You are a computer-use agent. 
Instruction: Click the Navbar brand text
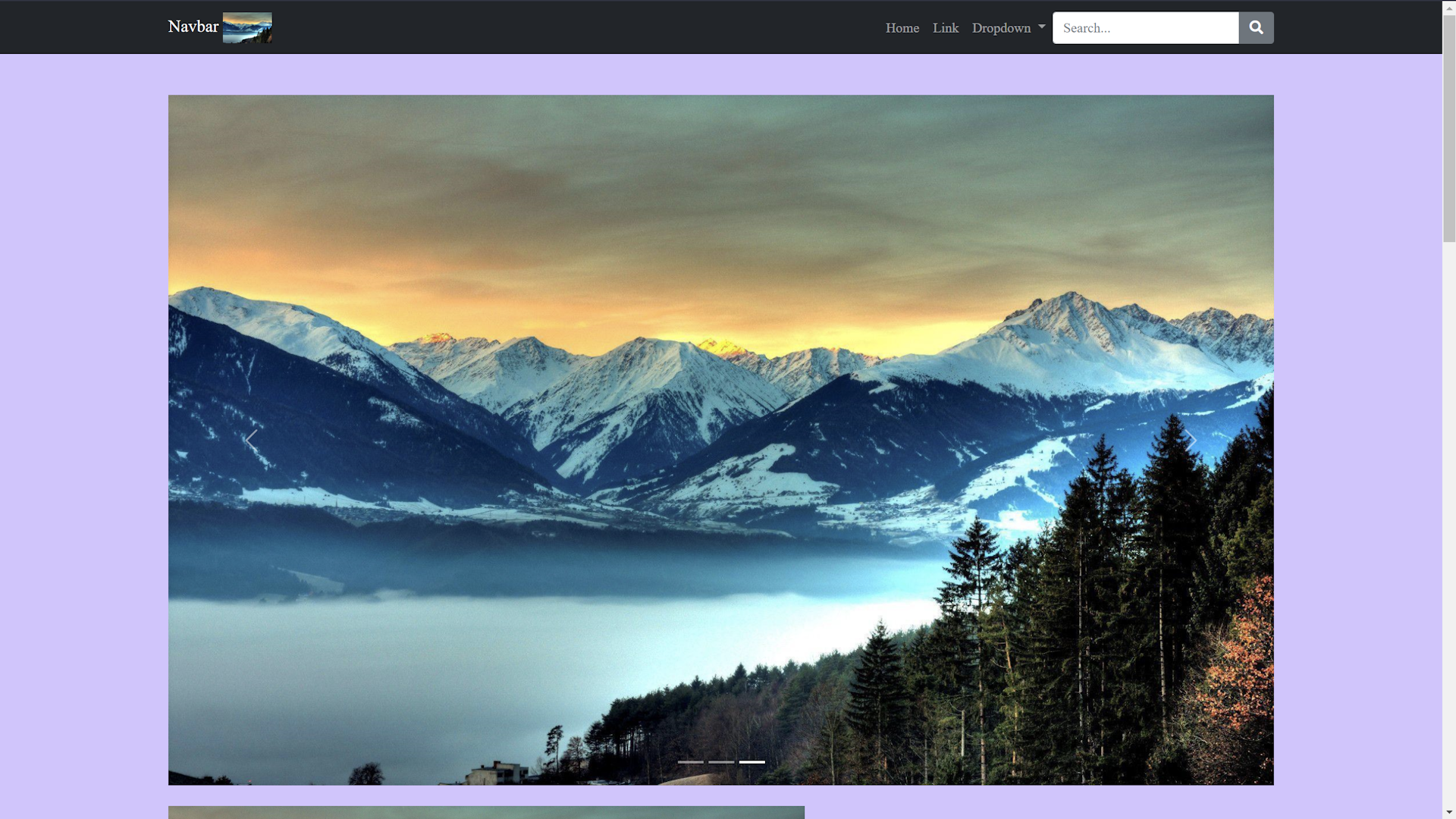click(x=193, y=27)
